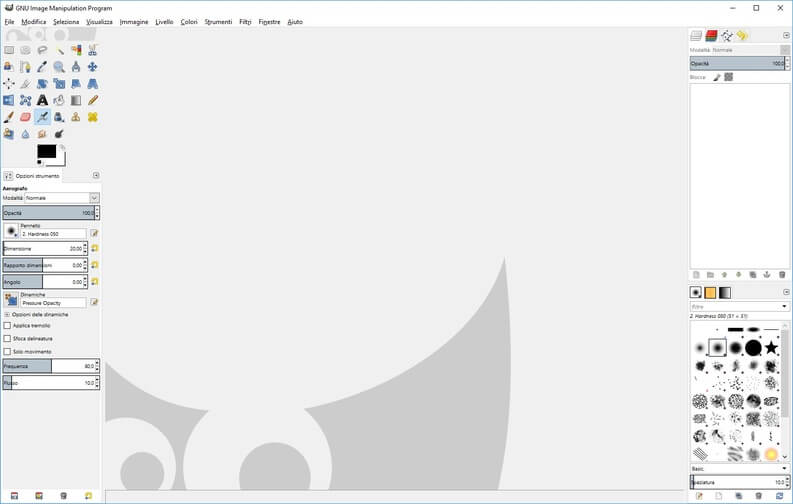Viewport: 793px width, 504px height.
Task: Toggle the lock alpha channel checkerboard icon
Action: point(728,77)
